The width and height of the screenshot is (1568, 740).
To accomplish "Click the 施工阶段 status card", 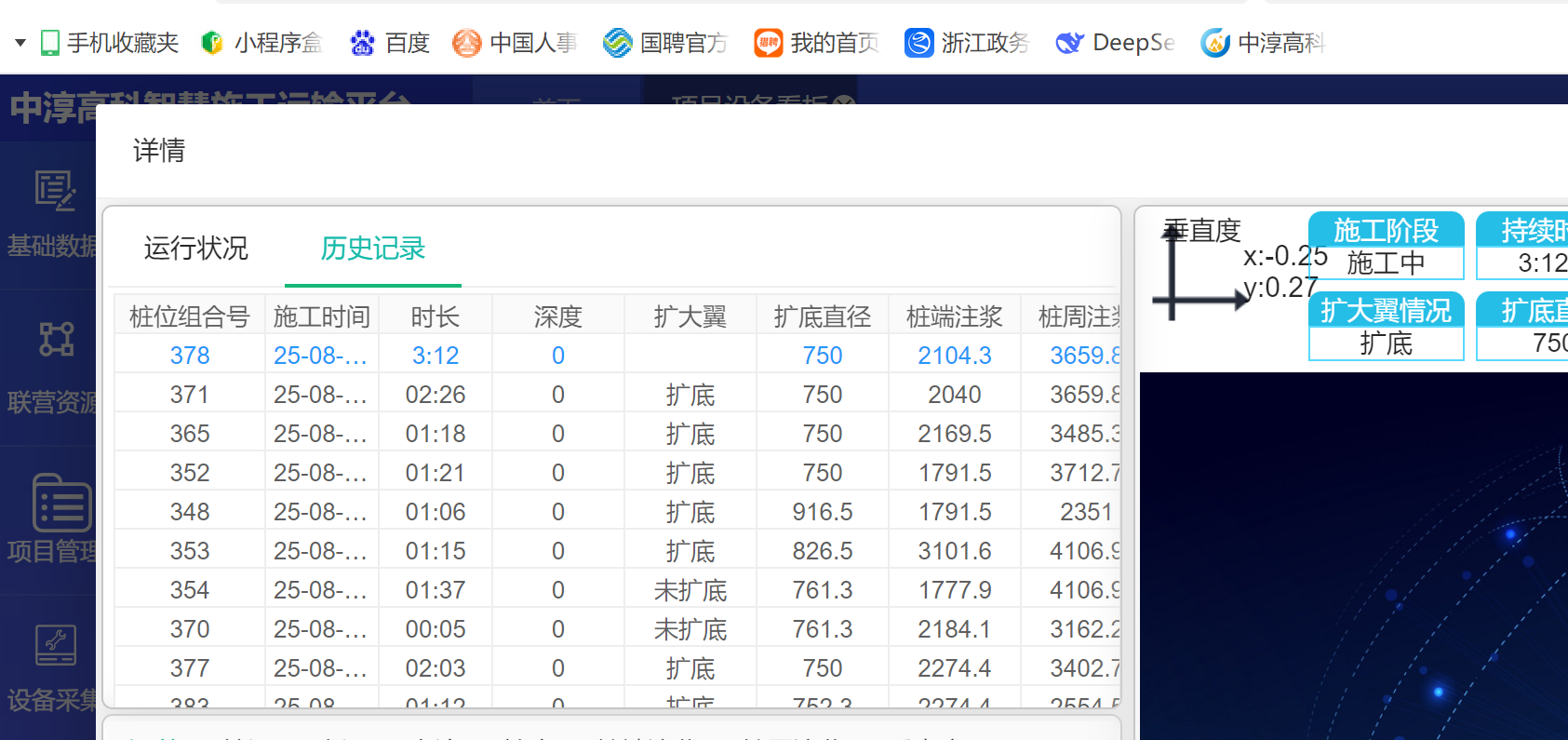I will pyautogui.click(x=1386, y=246).
